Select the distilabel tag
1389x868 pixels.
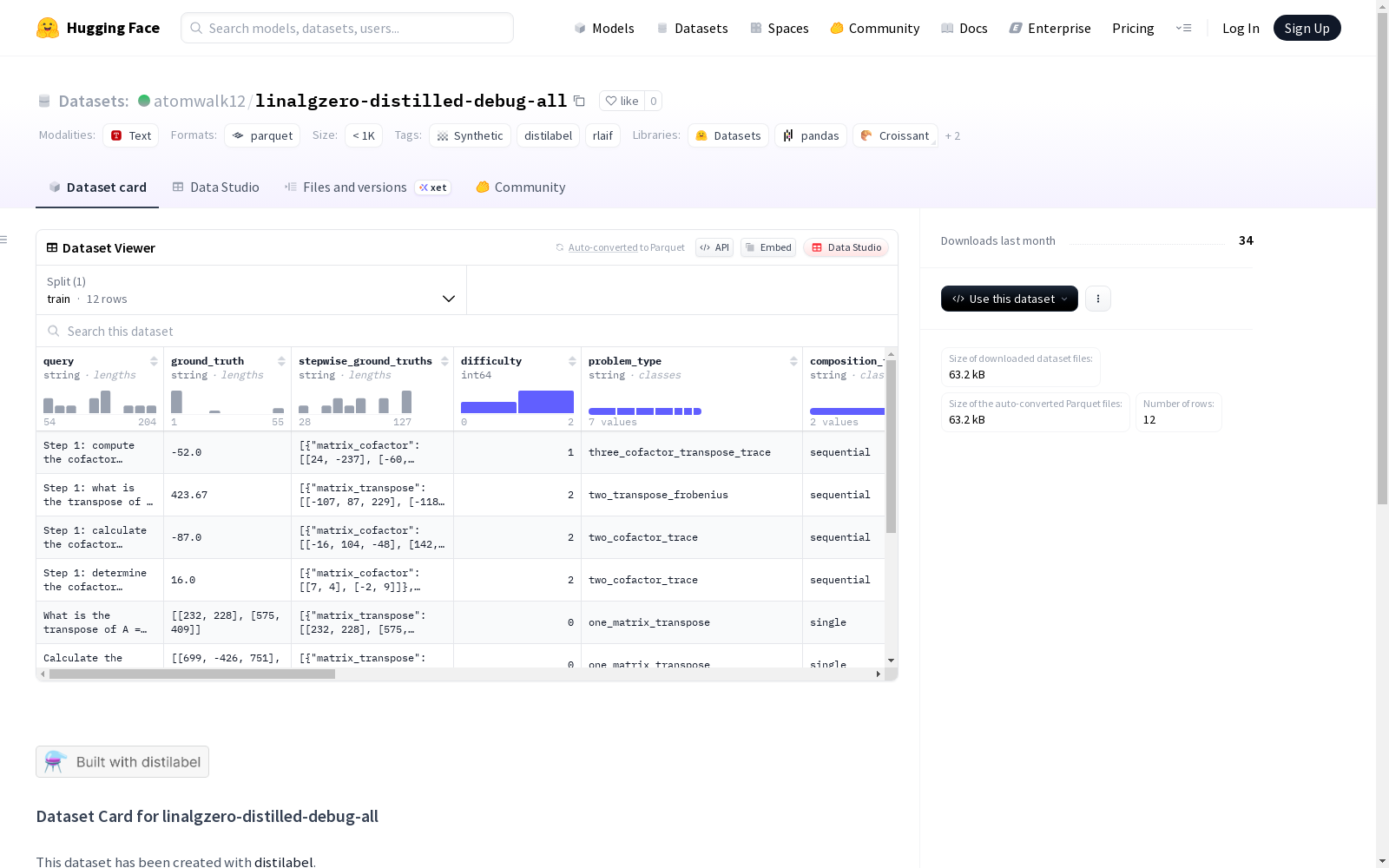(x=548, y=135)
